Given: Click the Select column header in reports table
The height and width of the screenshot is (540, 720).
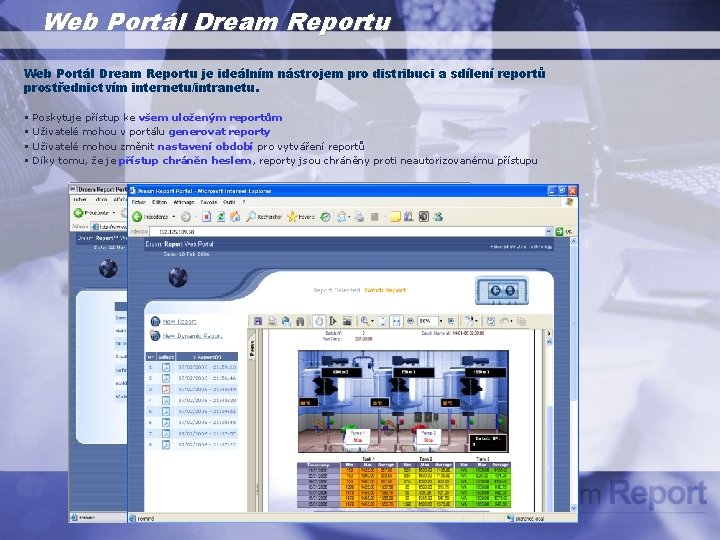Looking at the screenshot, I should [x=166, y=356].
